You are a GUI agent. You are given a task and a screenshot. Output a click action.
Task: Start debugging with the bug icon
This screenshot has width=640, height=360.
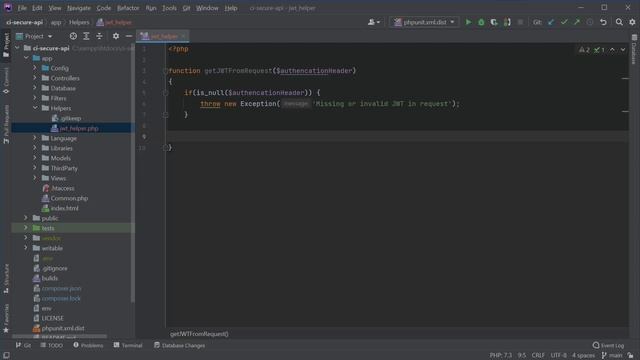click(x=481, y=22)
